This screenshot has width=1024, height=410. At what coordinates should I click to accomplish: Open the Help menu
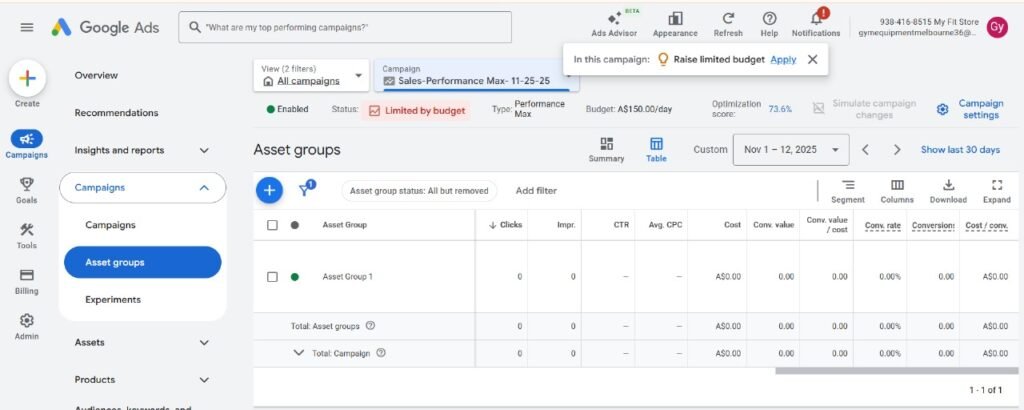tap(769, 24)
